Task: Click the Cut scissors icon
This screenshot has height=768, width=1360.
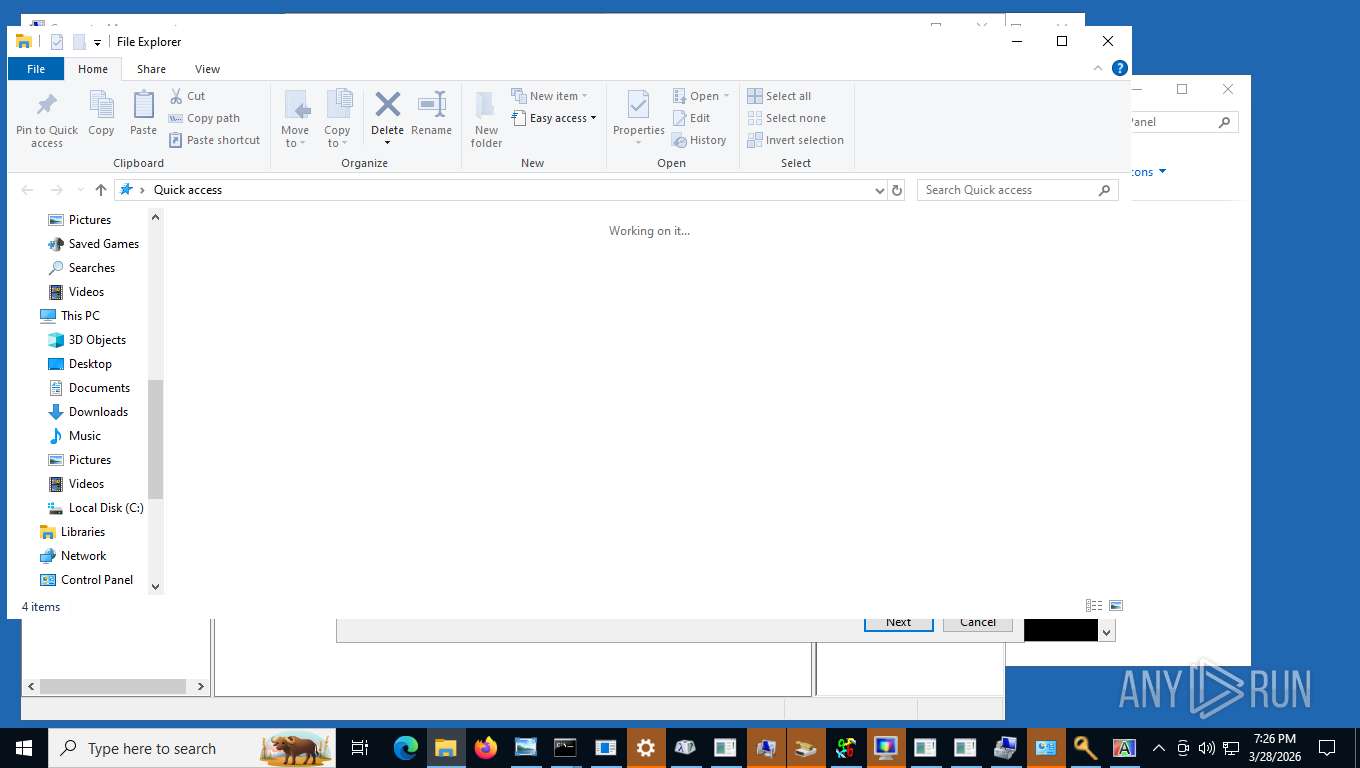Action: [x=176, y=96]
